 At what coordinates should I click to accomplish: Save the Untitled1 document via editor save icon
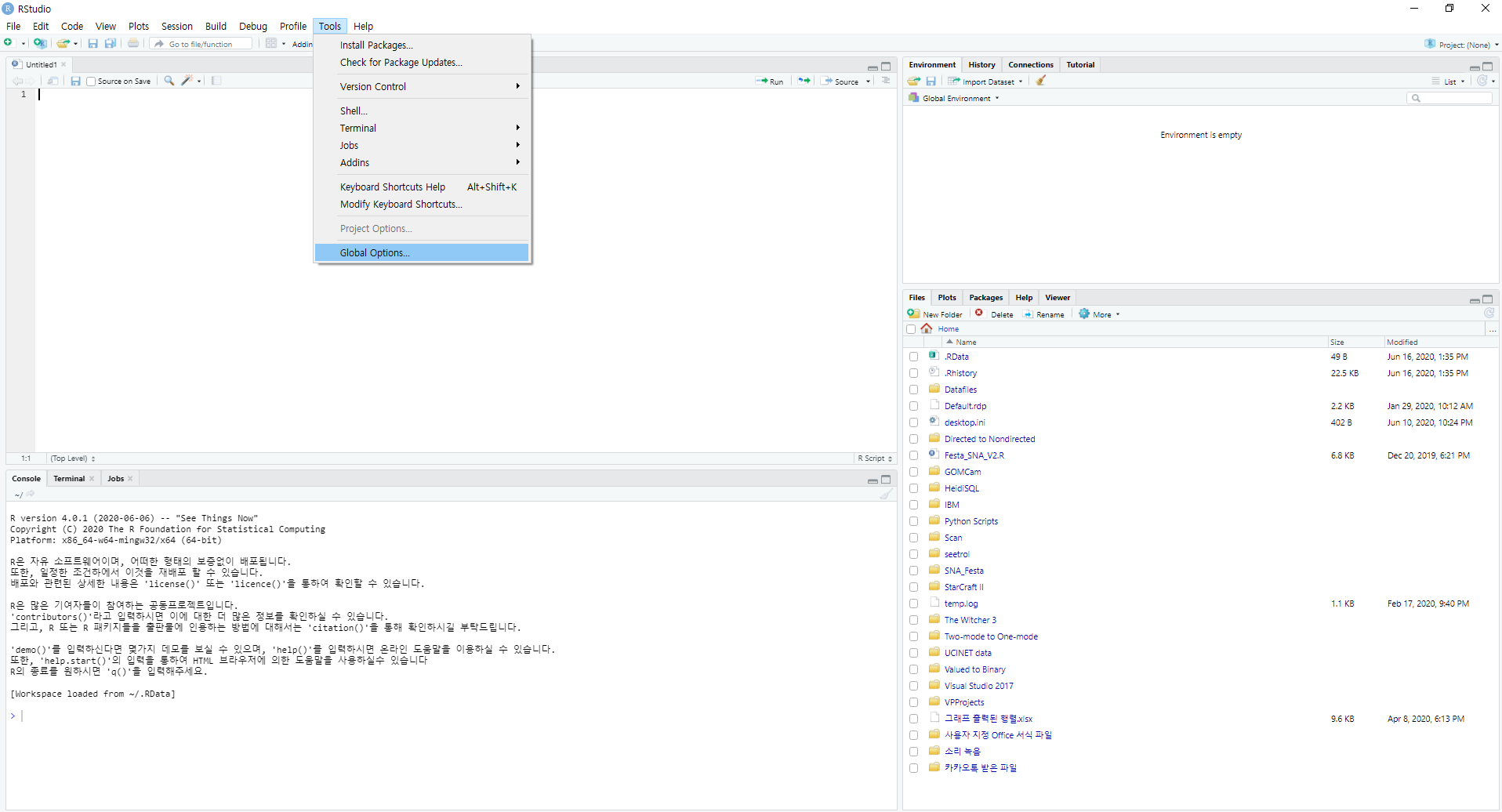pyautogui.click(x=75, y=81)
